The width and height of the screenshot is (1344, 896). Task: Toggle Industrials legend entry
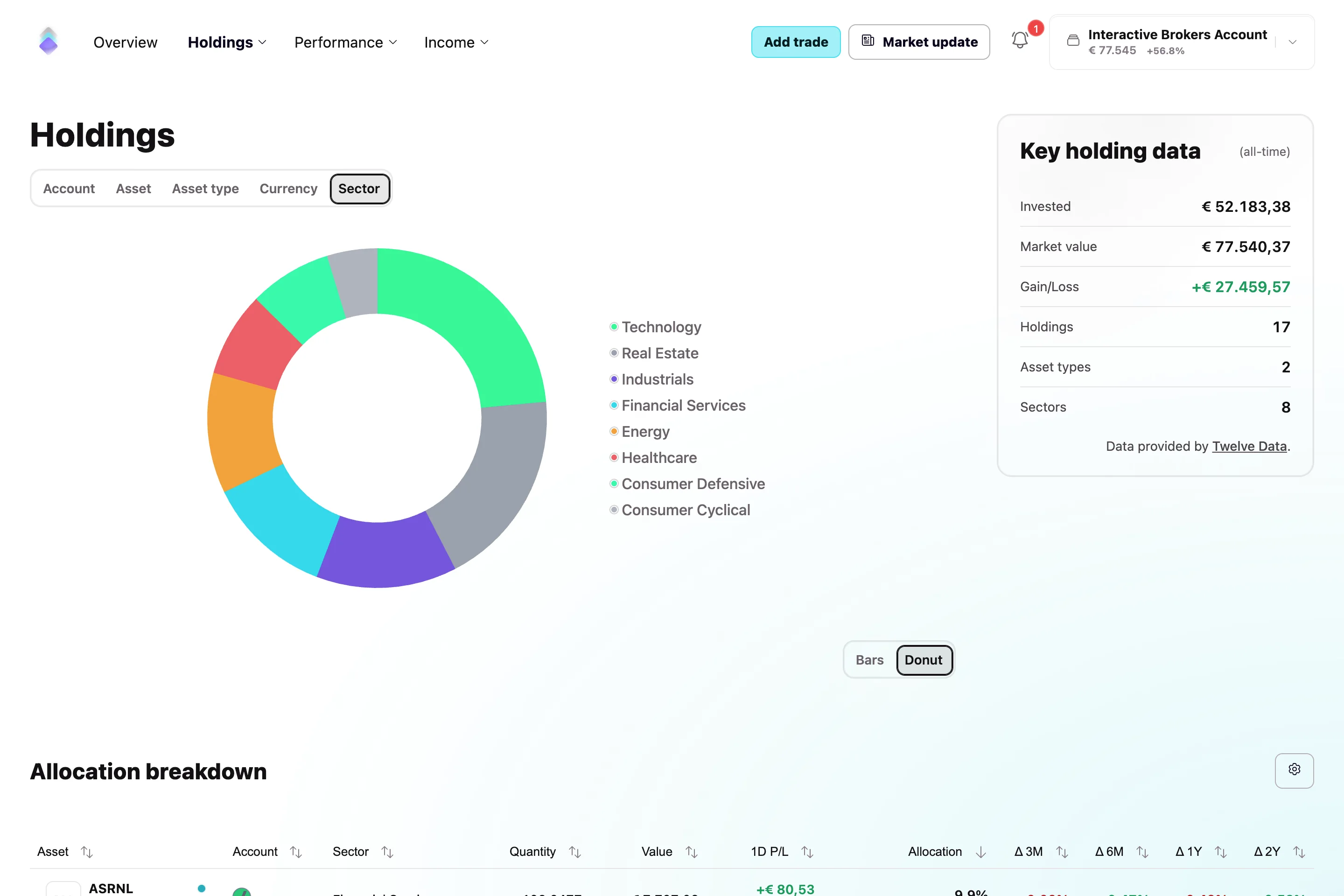651,379
